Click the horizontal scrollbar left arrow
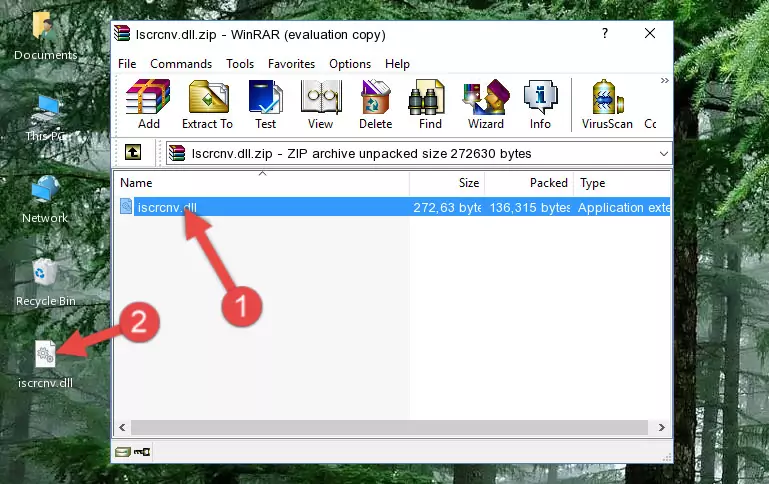 123,427
